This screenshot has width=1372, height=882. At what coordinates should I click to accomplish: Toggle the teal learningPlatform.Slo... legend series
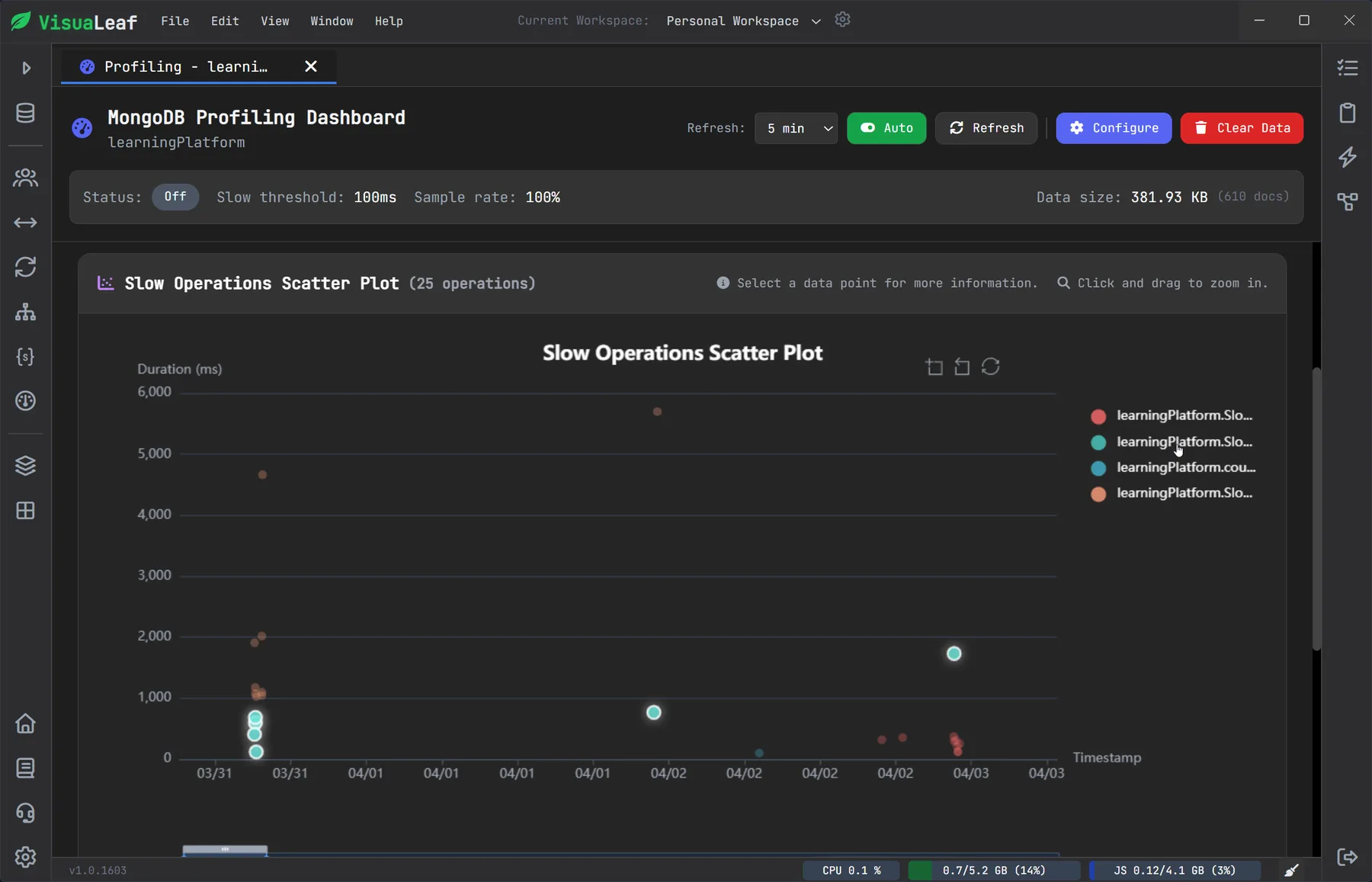pyautogui.click(x=1172, y=442)
